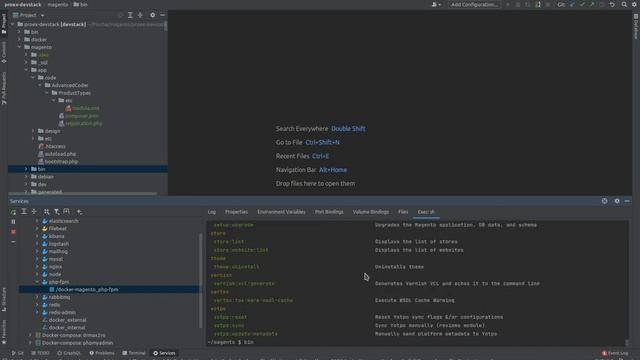Open Terminal tool window button
The image size is (640, 360).
[x=134, y=353]
